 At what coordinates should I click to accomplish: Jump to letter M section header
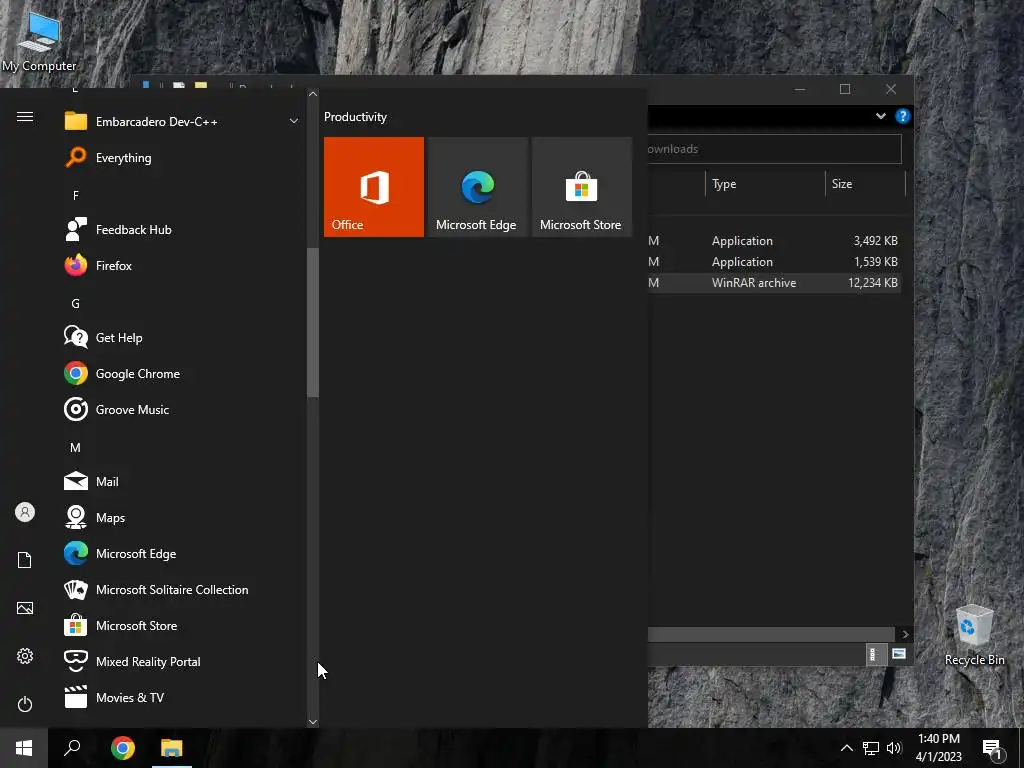pos(76,447)
